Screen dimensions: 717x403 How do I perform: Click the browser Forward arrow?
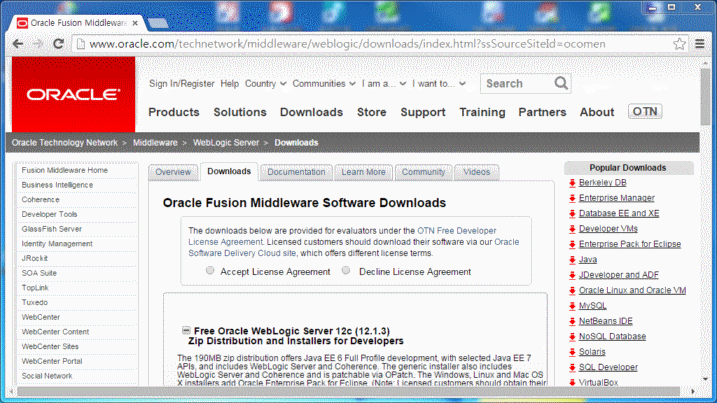pos(38,44)
